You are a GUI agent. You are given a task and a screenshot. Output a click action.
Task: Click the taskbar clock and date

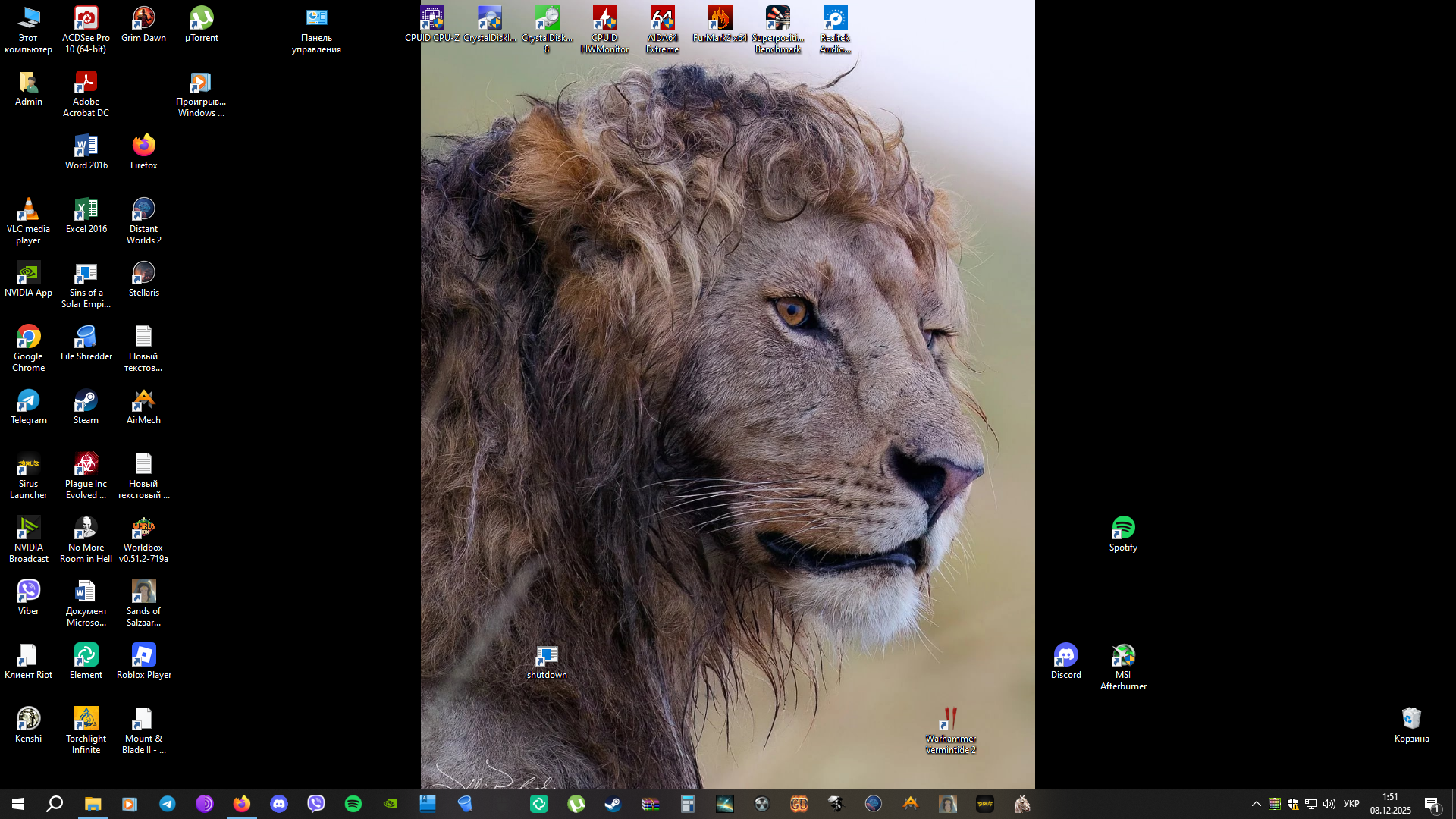[1390, 804]
